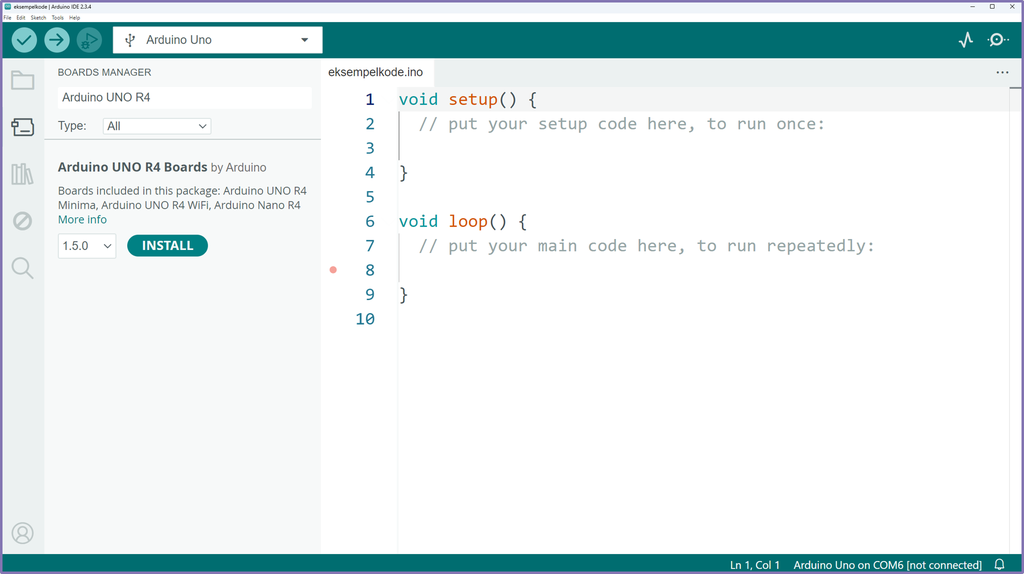Screen dimensions: 1024x574
Task: Click the 'Arduino UNO R4 Boards' title
Action: [133, 167]
